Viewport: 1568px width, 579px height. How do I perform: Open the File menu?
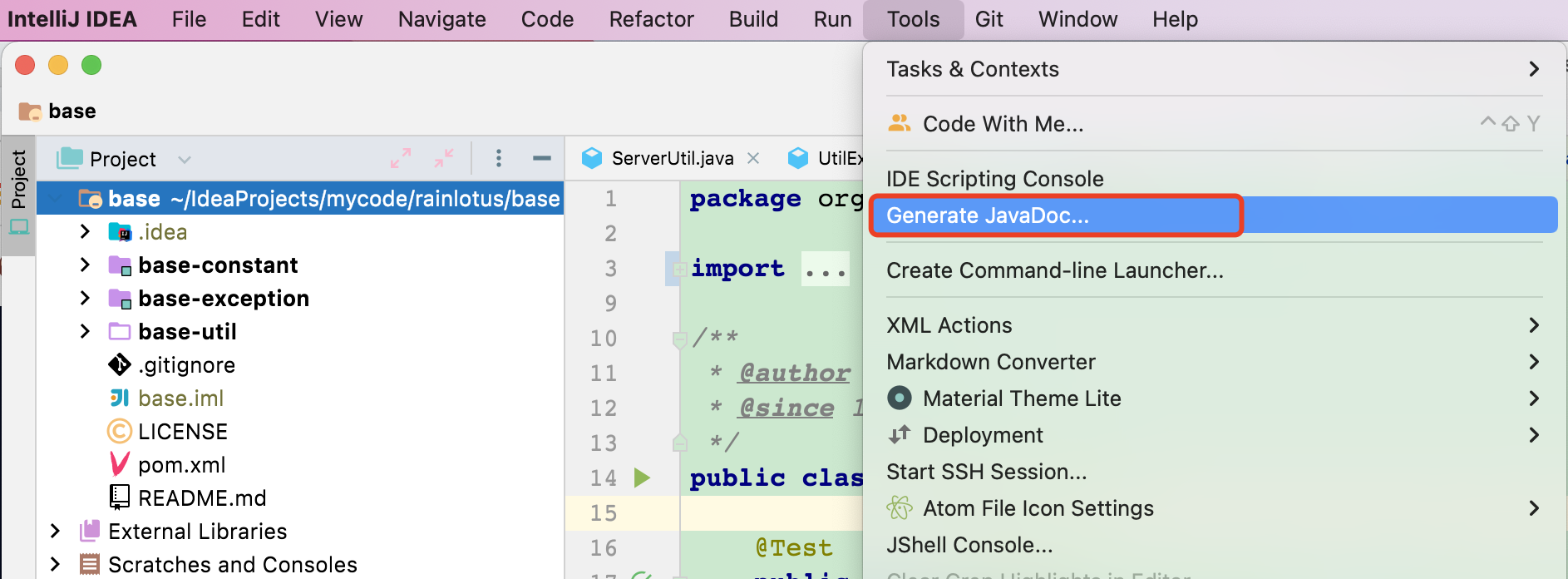(x=189, y=19)
